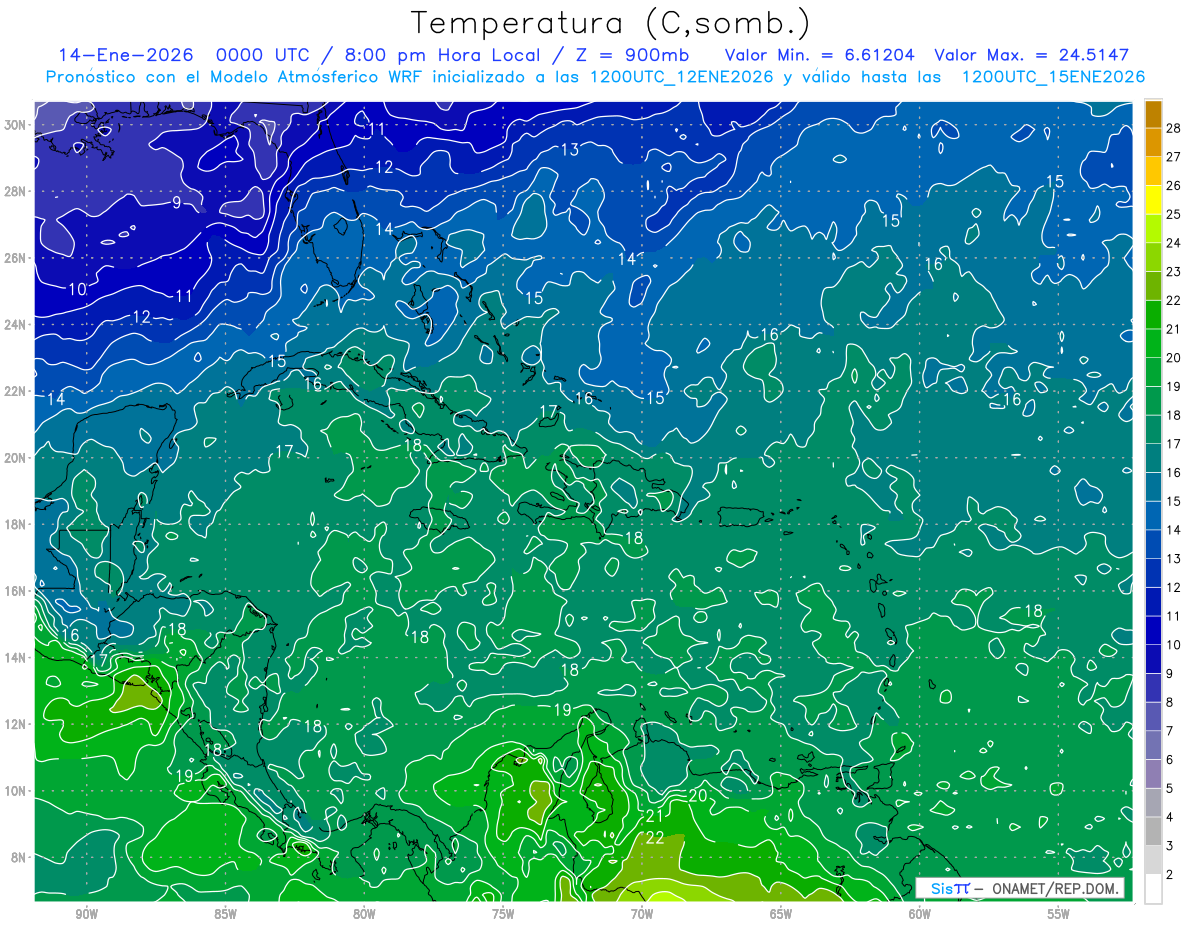Click the contour label '21' on the map
1200x927 pixels.
tap(655, 816)
